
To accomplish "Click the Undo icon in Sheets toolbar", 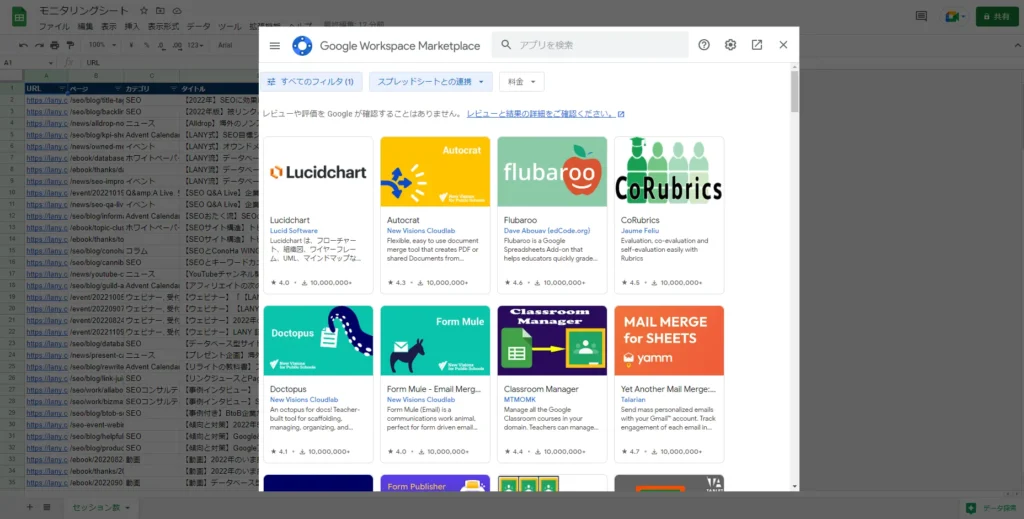I will coord(24,45).
